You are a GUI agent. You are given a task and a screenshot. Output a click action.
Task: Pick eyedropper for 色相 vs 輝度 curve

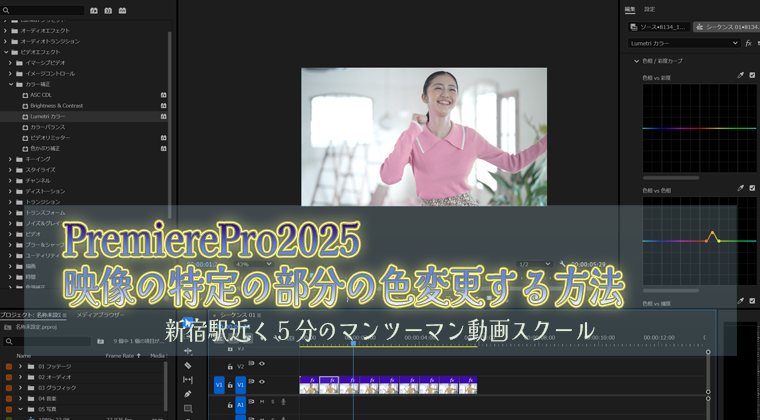click(x=740, y=301)
